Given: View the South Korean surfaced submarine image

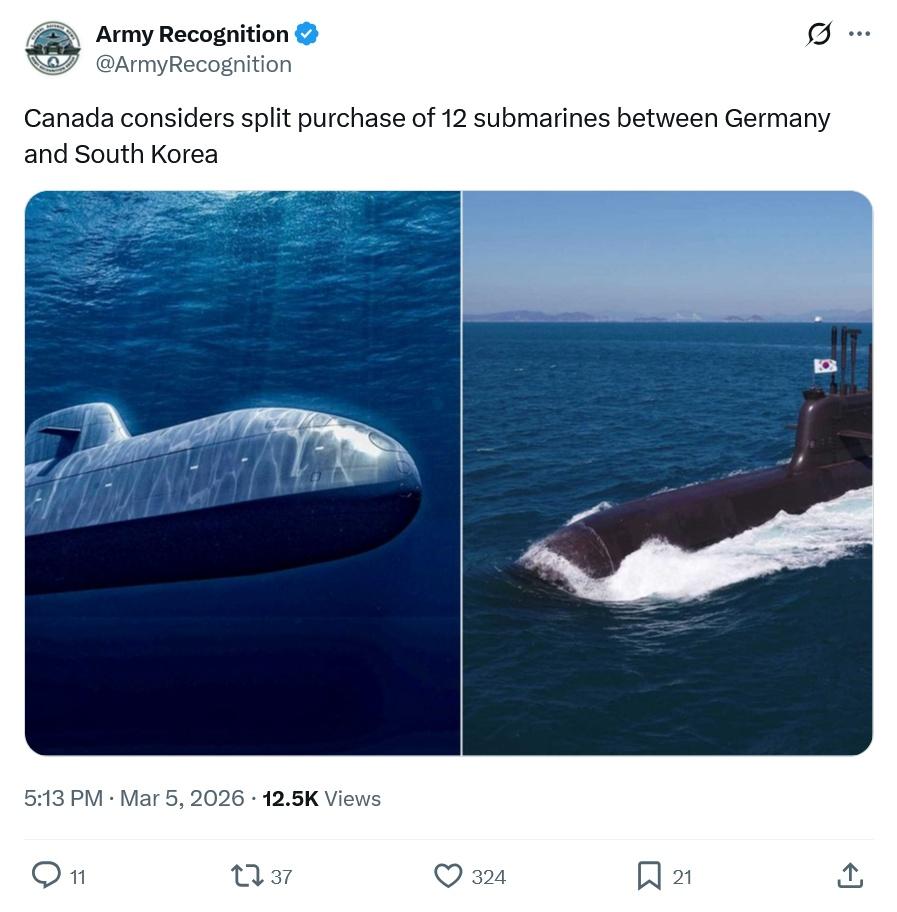Looking at the screenshot, I should pos(667,473).
